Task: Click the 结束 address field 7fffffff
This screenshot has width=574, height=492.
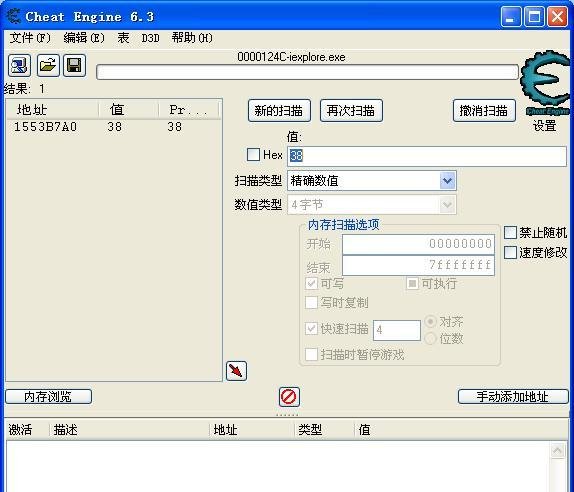Action: coord(418,265)
